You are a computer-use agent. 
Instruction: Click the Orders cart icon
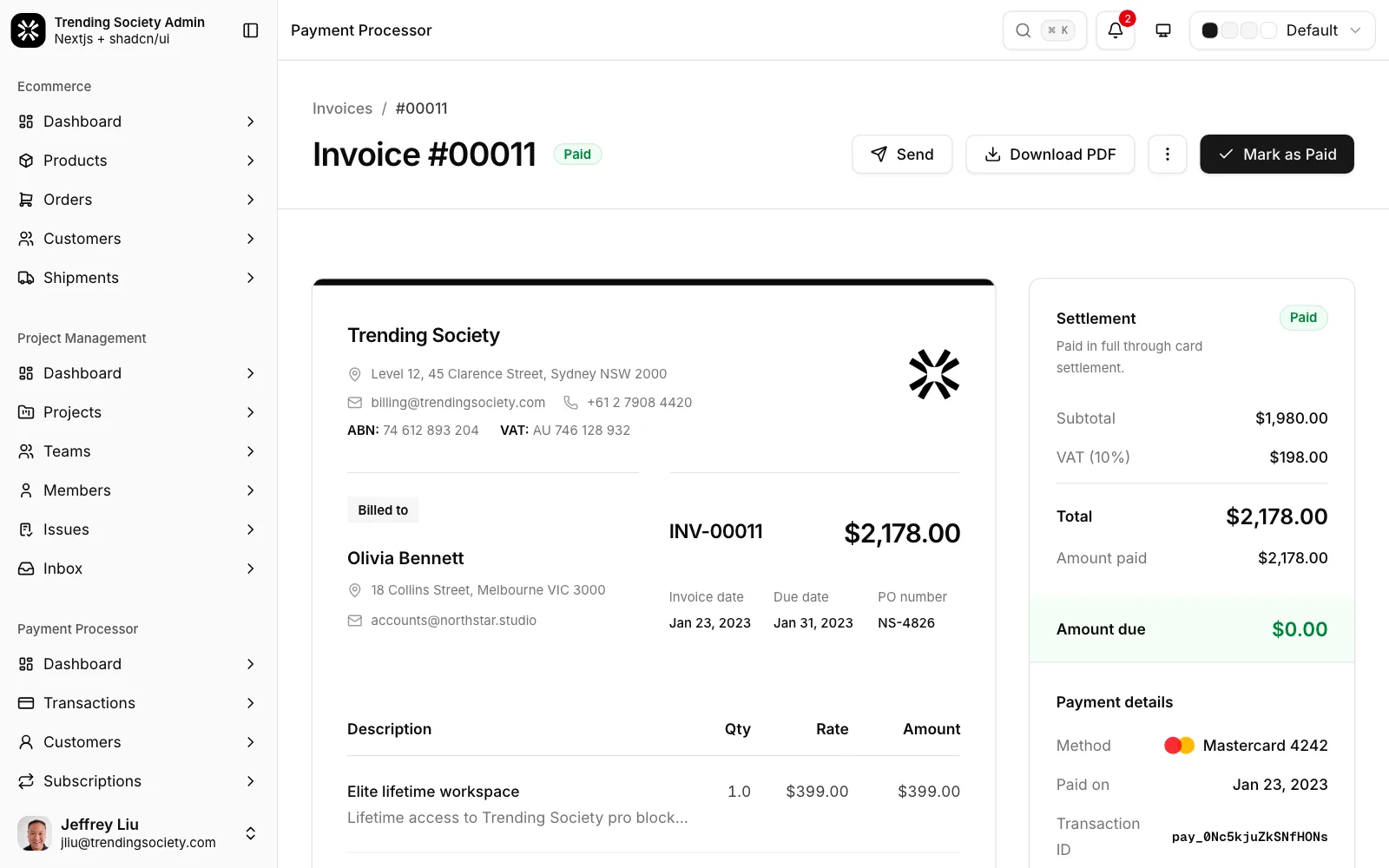[x=26, y=200]
